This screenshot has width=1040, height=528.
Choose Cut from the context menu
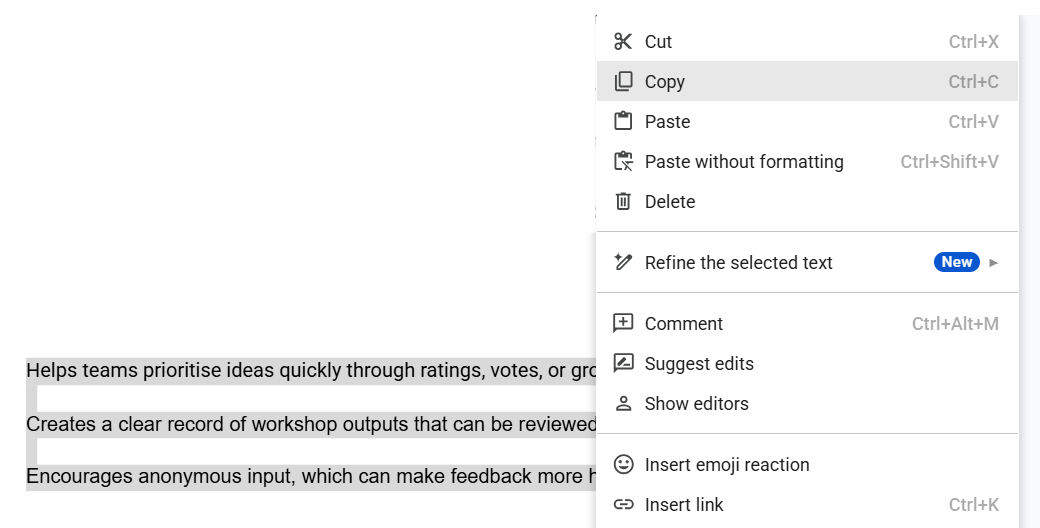[807, 42]
